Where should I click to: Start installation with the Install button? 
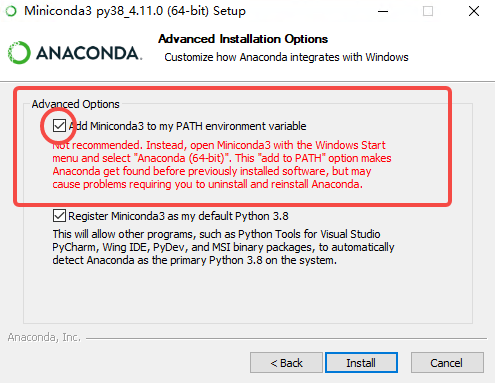click(361, 363)
